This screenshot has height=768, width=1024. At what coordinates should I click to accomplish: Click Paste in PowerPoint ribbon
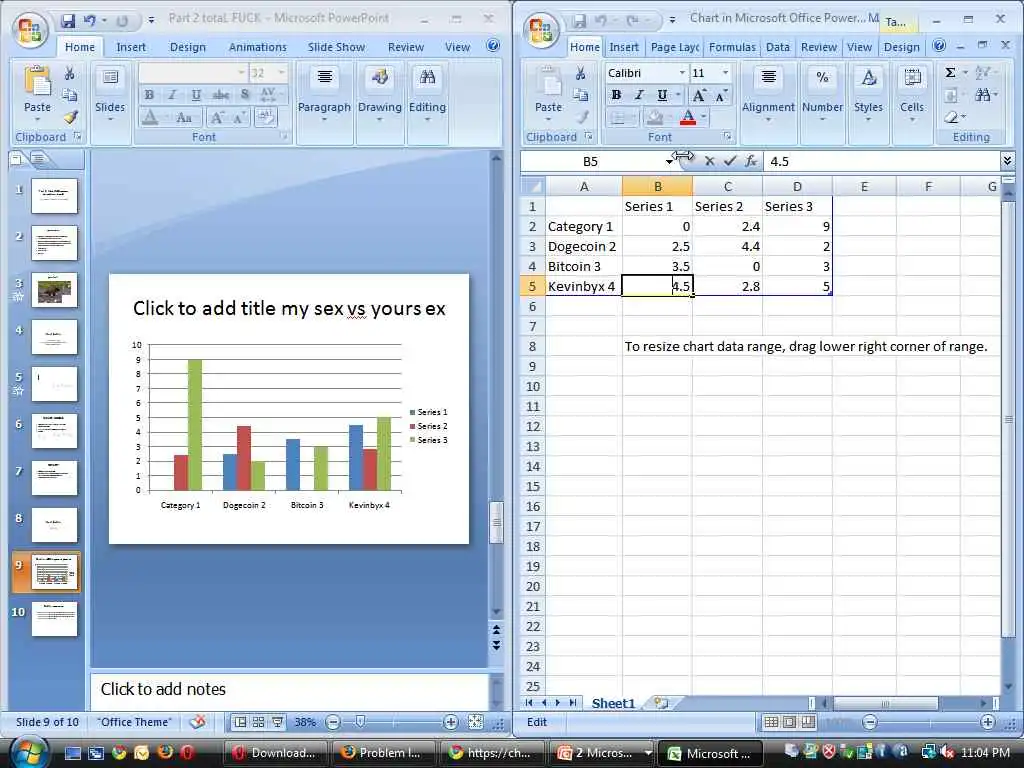[37, 94]
